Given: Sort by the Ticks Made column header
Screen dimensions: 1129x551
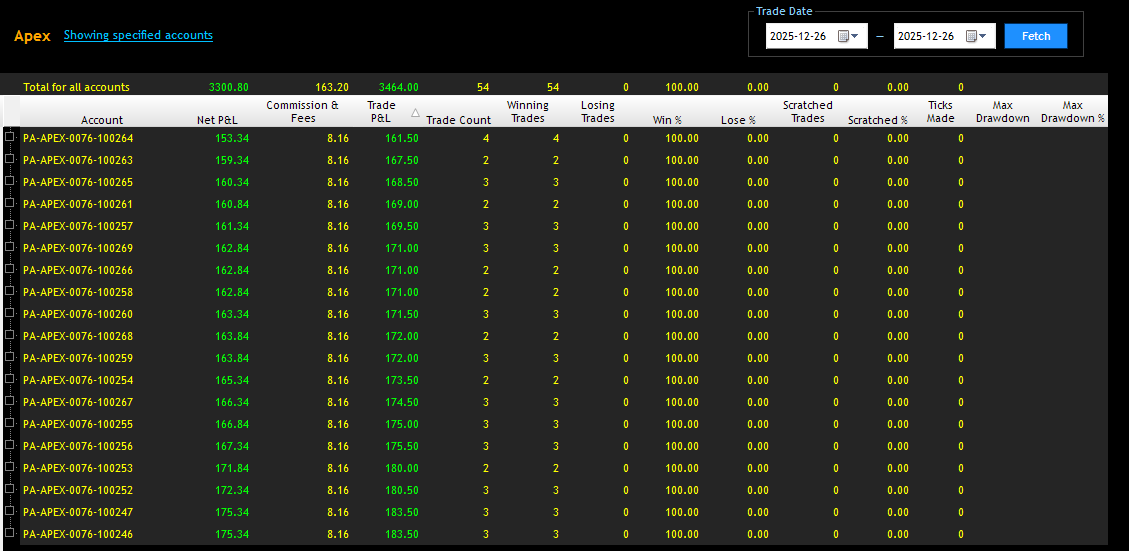Looking at the screenshot, I should point(940,112).
